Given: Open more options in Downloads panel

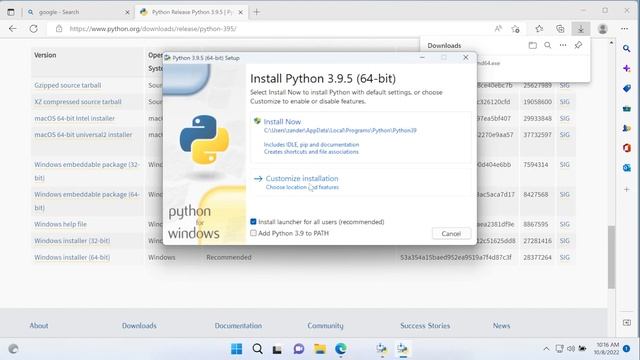Looking at the screenshot, I should point(563,45).
